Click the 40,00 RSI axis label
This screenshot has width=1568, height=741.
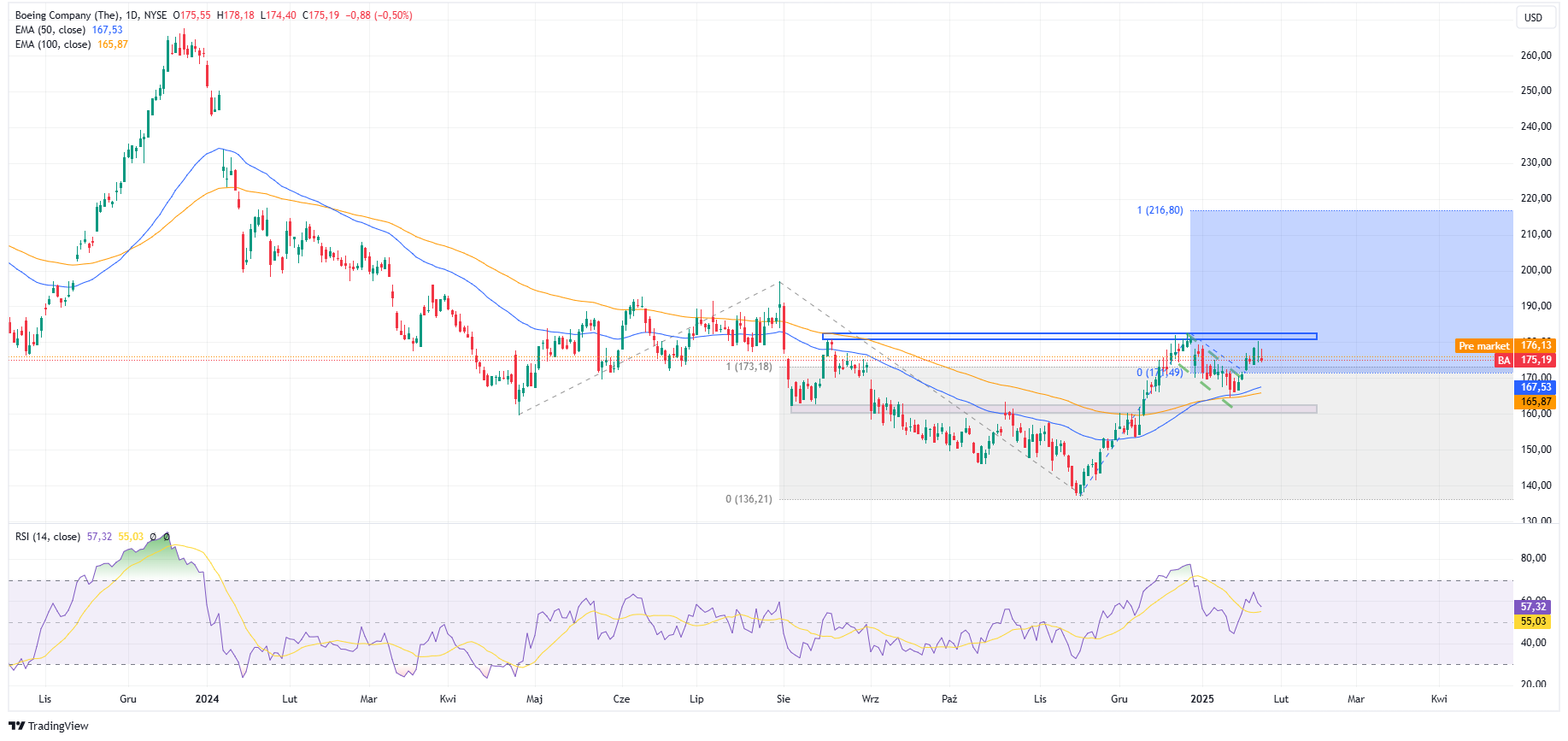click(1533, 643)
